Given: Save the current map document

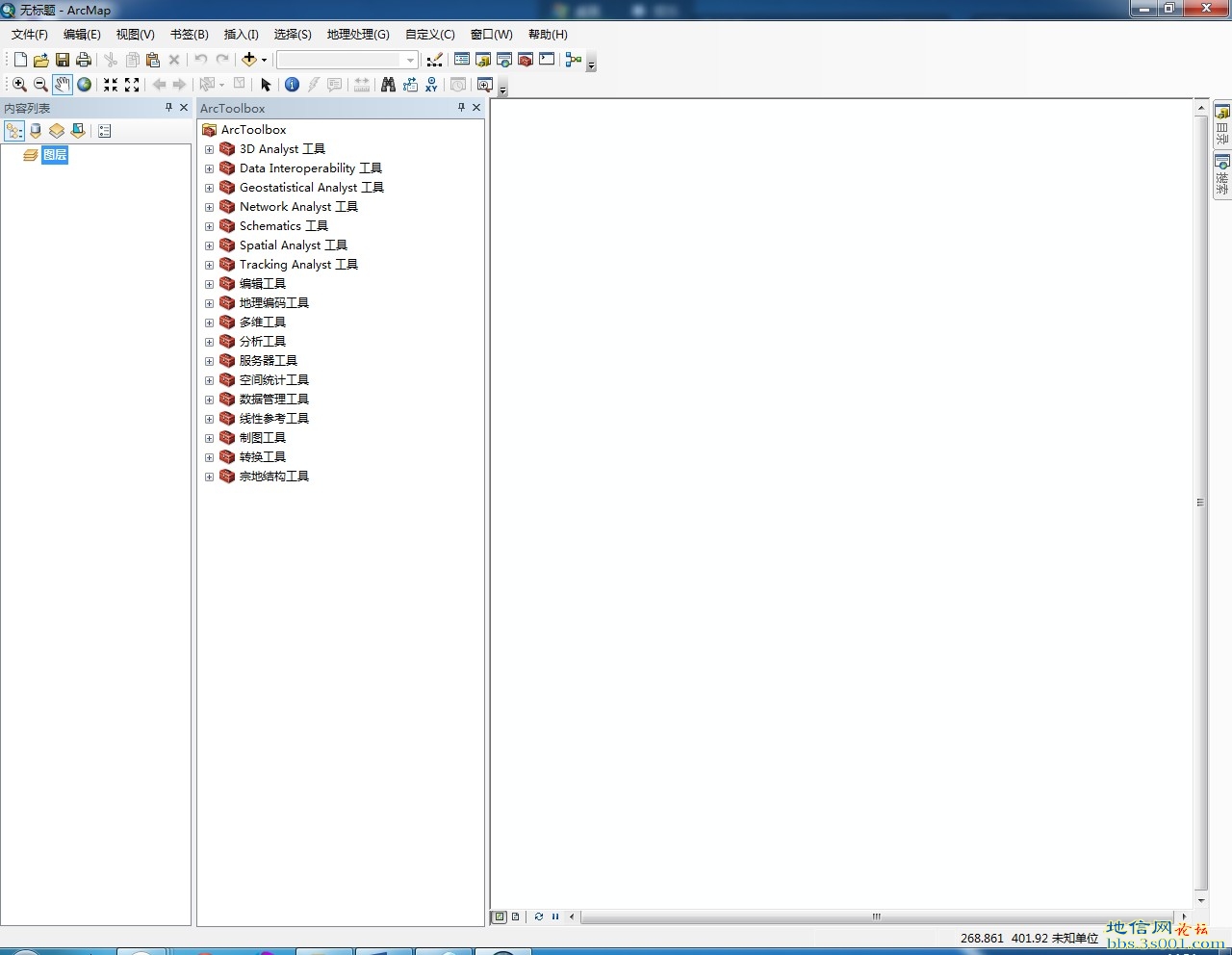Looking at the screenshot, I should point(63,60).
